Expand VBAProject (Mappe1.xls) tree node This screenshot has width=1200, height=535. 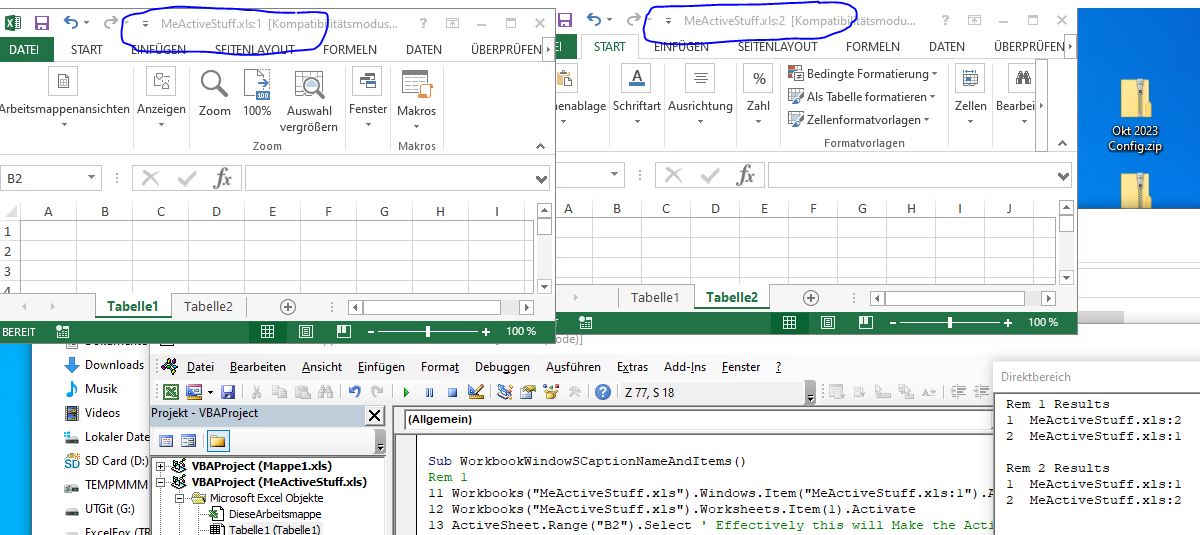pos(160,466)
